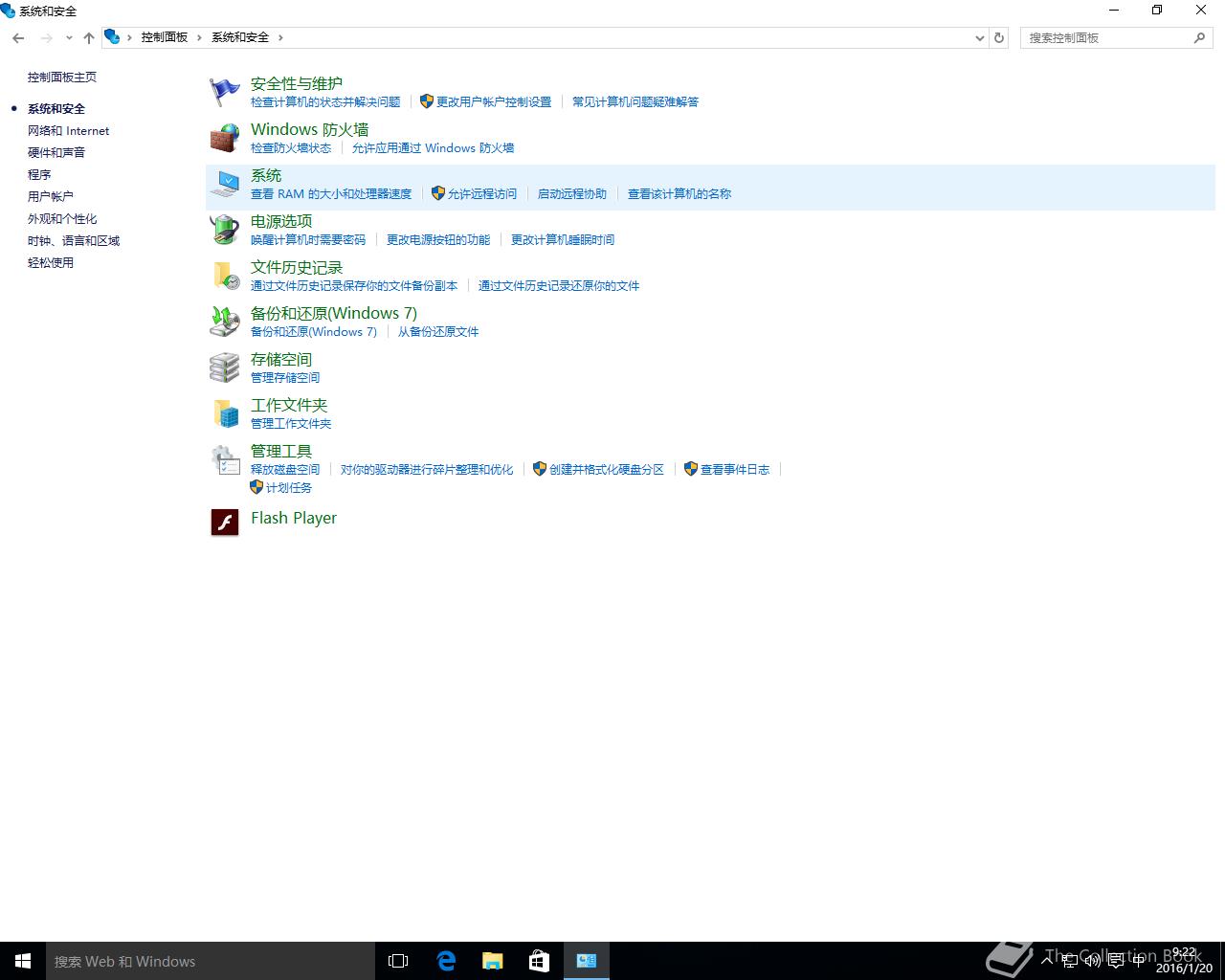Click 管理工作文件夹
This screenshot has width=1225, height=980.
coord(291,424)
